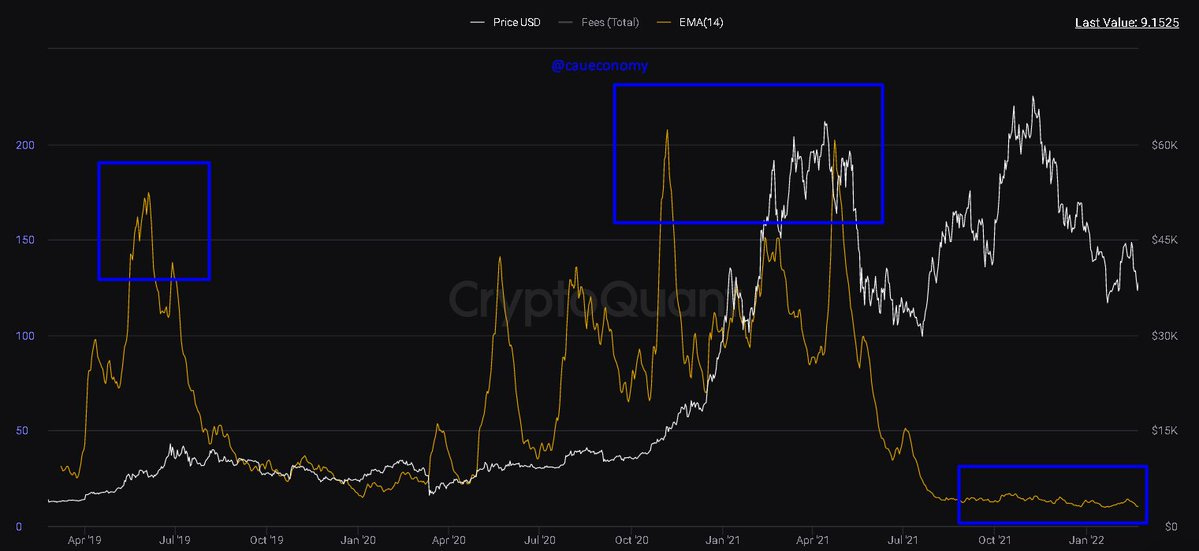1199x551 pixels.
Task: Click the right axis label $15K
Action: tap(1163, 431)
